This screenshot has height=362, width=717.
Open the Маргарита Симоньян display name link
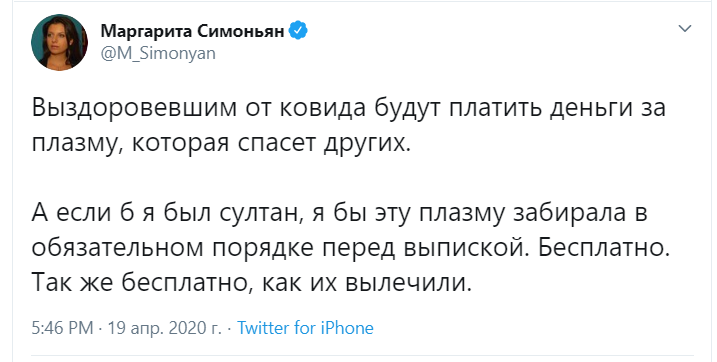click(193, 31)
